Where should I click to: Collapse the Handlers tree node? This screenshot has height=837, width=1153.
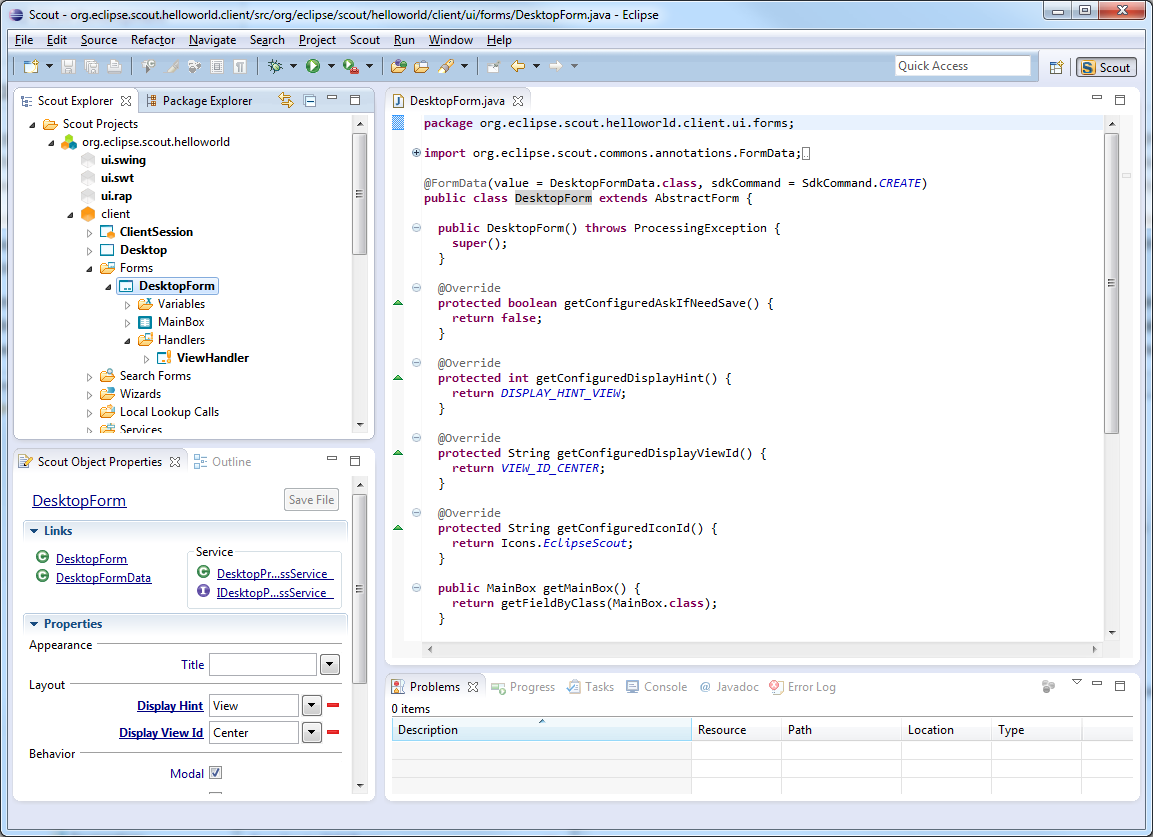pyautogui.click(x=127, y=341)
